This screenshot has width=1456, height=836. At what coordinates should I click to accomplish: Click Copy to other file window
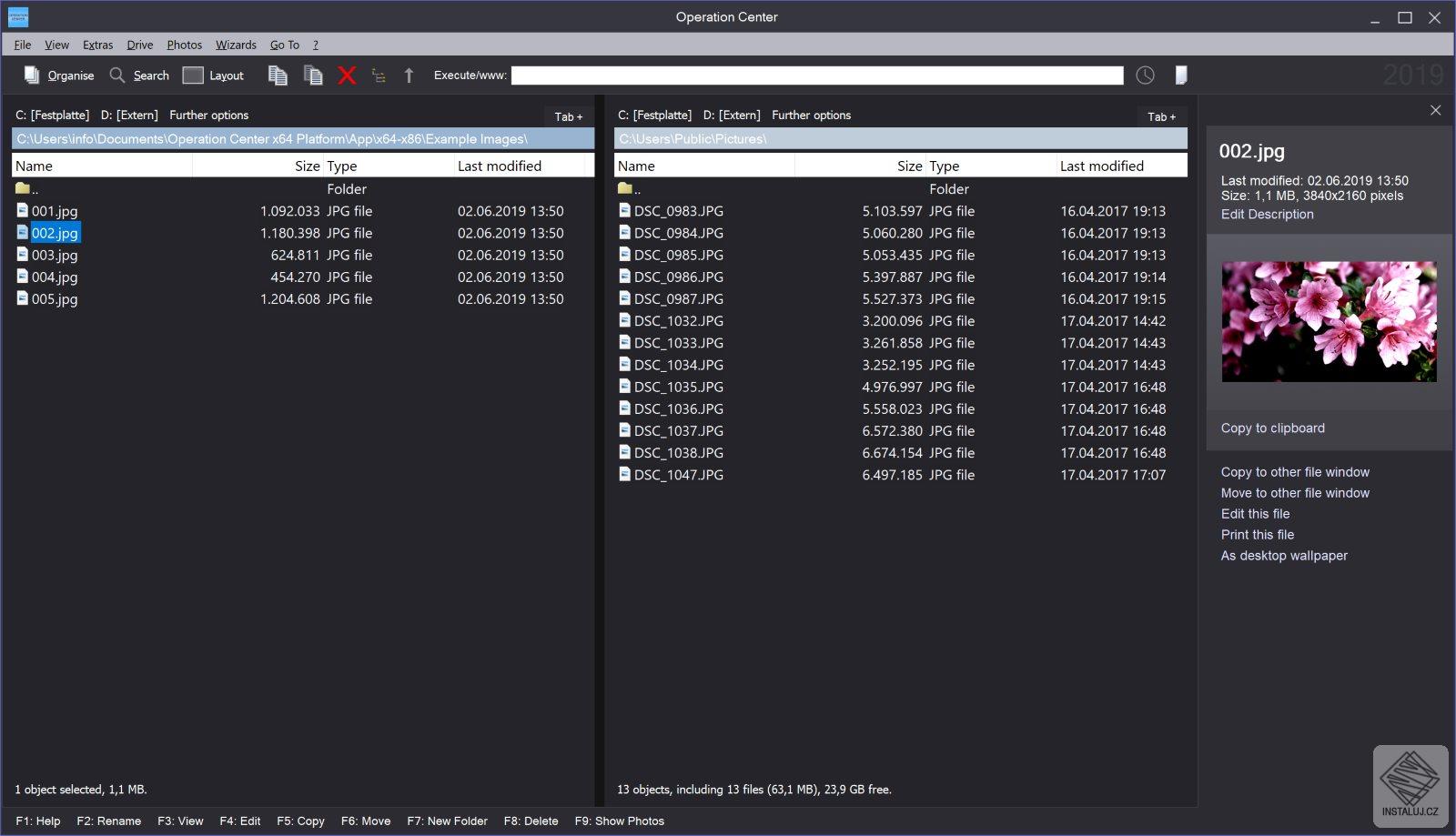click(x=1295, y=472)
